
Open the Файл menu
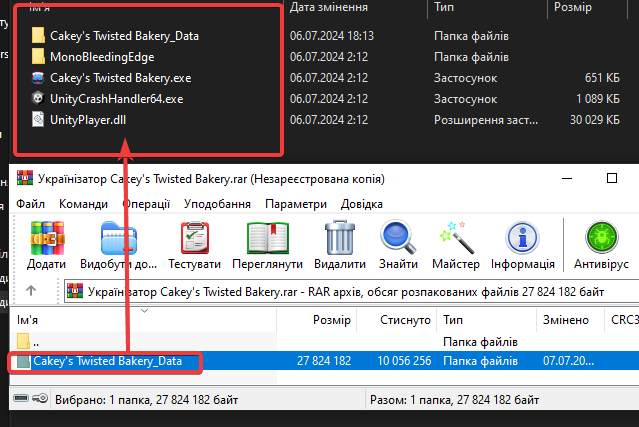[31, 204]
